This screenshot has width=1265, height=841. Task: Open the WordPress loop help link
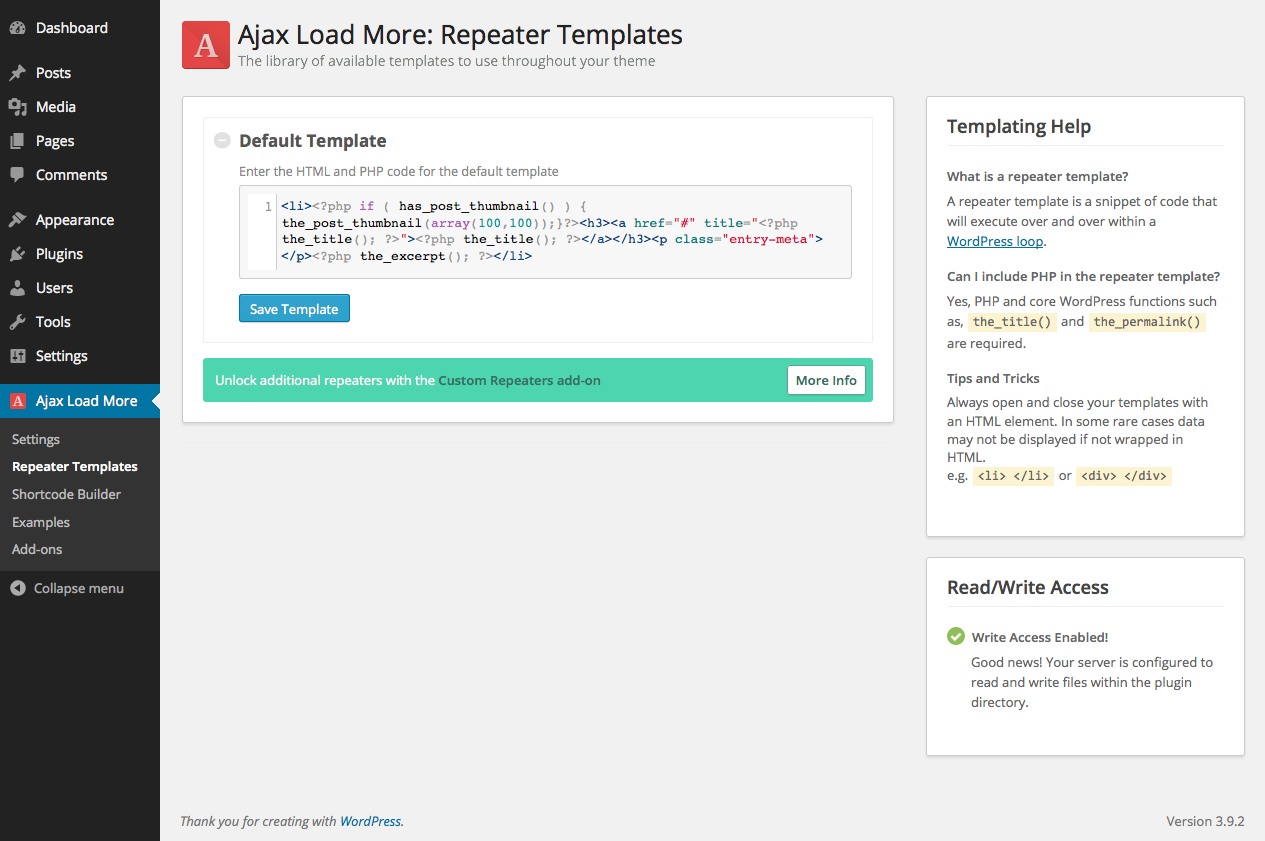point(995,241)
